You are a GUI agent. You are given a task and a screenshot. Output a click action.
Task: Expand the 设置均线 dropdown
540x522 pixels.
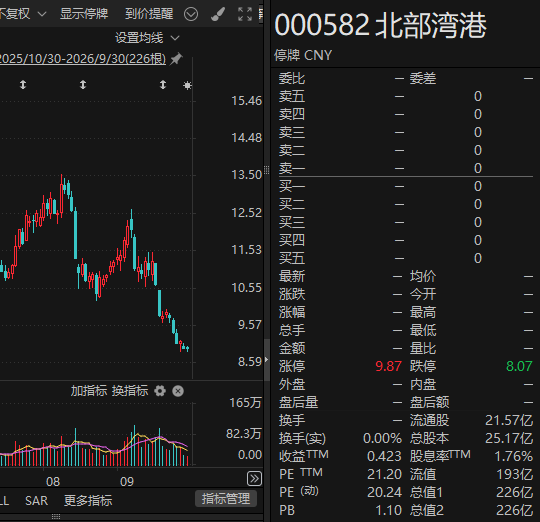point(147,38)
